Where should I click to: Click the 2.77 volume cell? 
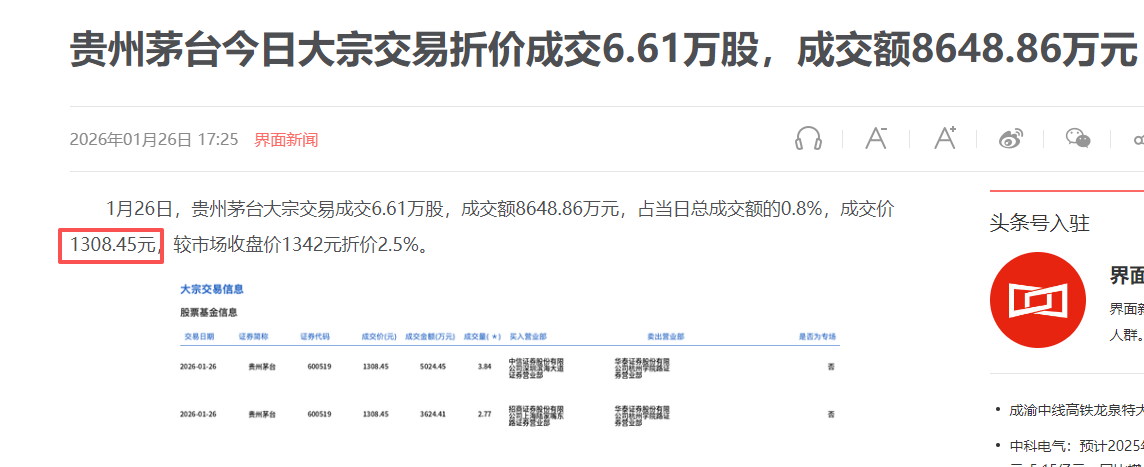(x=484, y=414)
